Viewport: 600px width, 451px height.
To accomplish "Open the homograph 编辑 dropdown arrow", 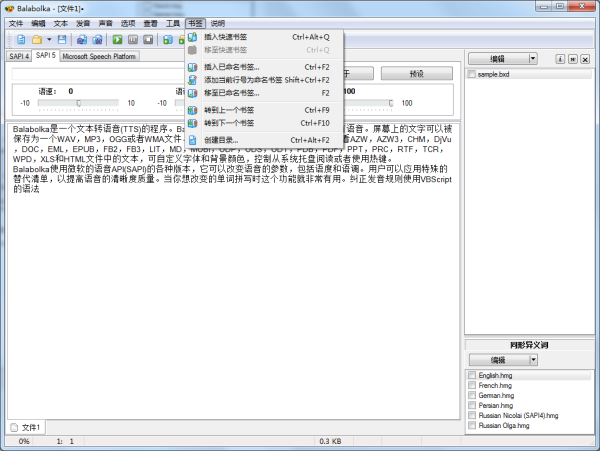I will [x=532, y=359].
